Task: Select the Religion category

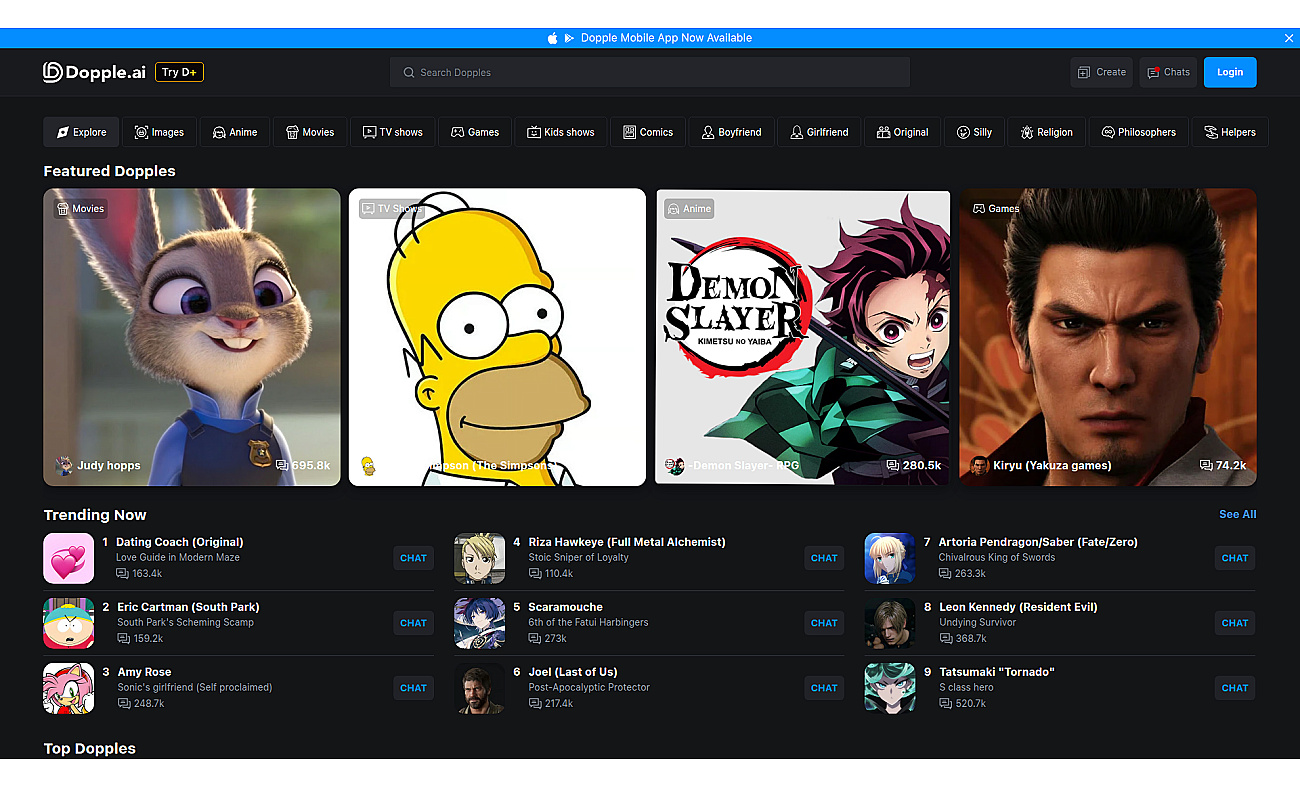Action: coord(1047,132)
